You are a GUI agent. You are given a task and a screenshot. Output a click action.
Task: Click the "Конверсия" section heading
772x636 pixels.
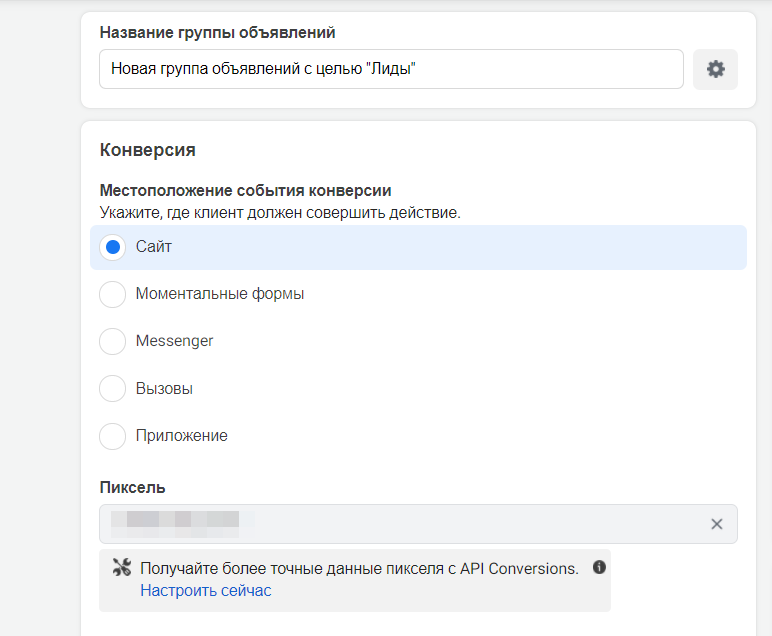tap(148, 150)
